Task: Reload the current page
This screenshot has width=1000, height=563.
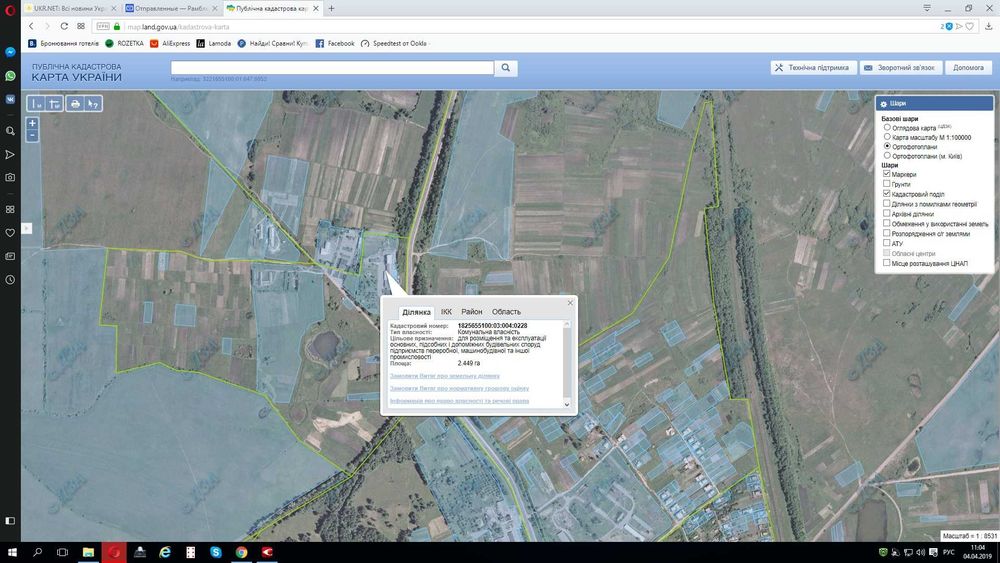Action: pyautogui.click(x=64, y=26)
